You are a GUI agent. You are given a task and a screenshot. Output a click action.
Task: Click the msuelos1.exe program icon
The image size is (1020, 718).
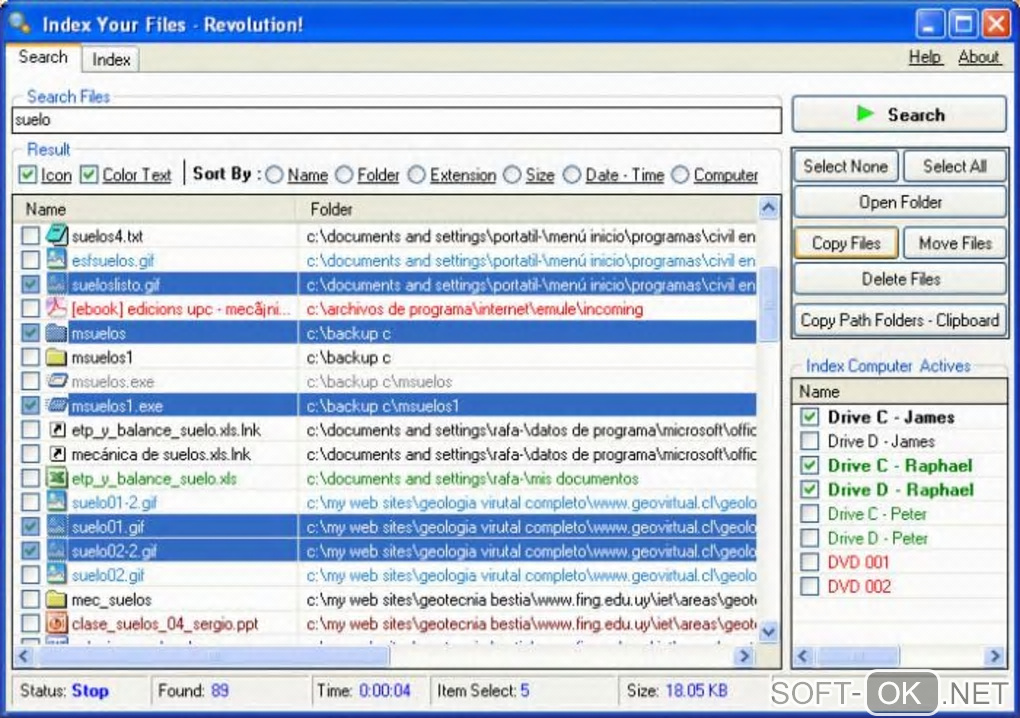(57, 405)
